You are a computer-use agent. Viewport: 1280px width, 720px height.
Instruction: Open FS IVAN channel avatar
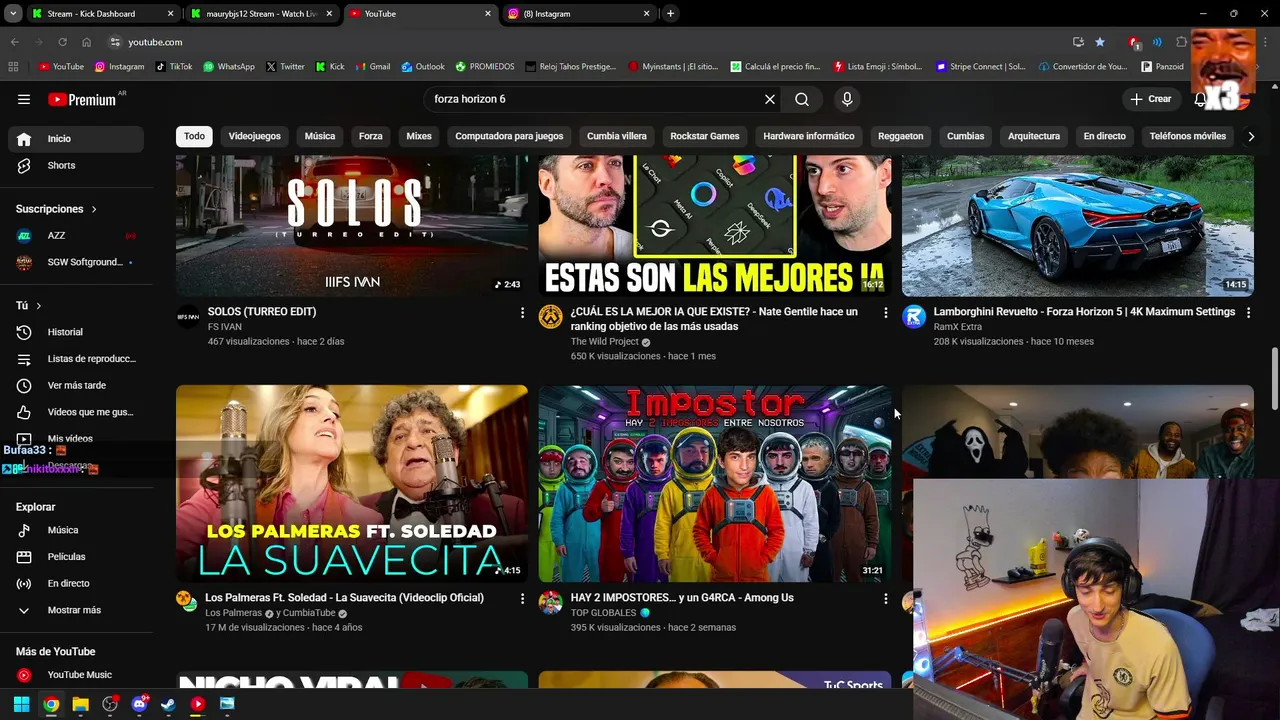coord(188,317)
